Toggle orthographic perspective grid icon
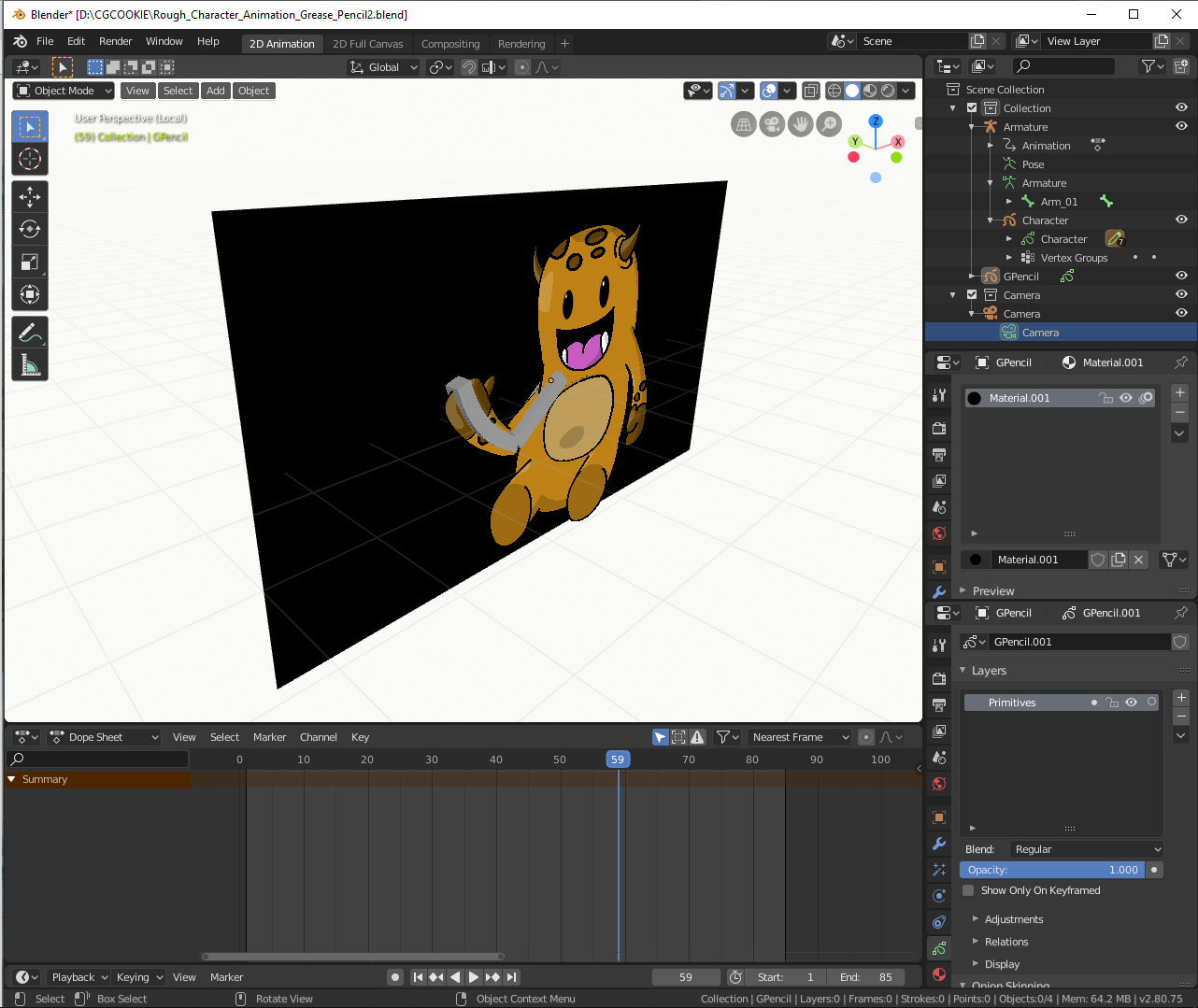This screenshot has width=1198, height=1008. [744, 124]
